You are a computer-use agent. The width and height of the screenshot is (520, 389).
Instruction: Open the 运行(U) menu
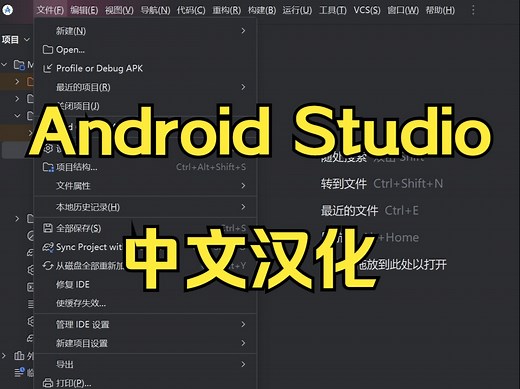(297, 10)
